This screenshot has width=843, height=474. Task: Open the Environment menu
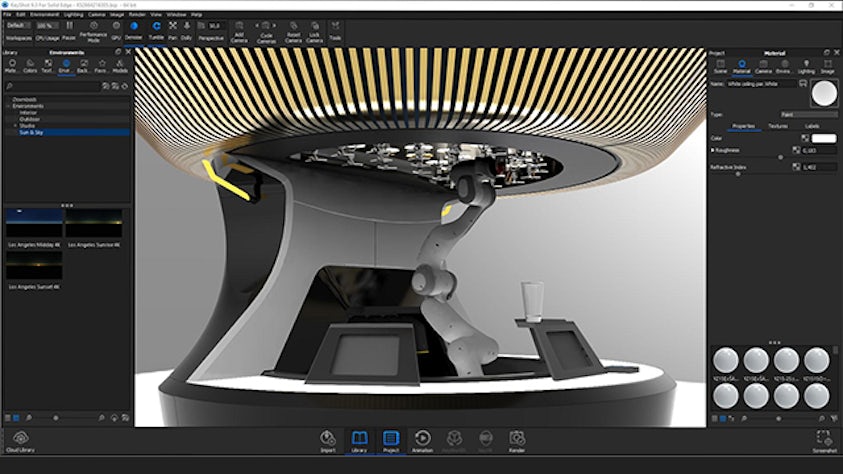pos(45,15)
